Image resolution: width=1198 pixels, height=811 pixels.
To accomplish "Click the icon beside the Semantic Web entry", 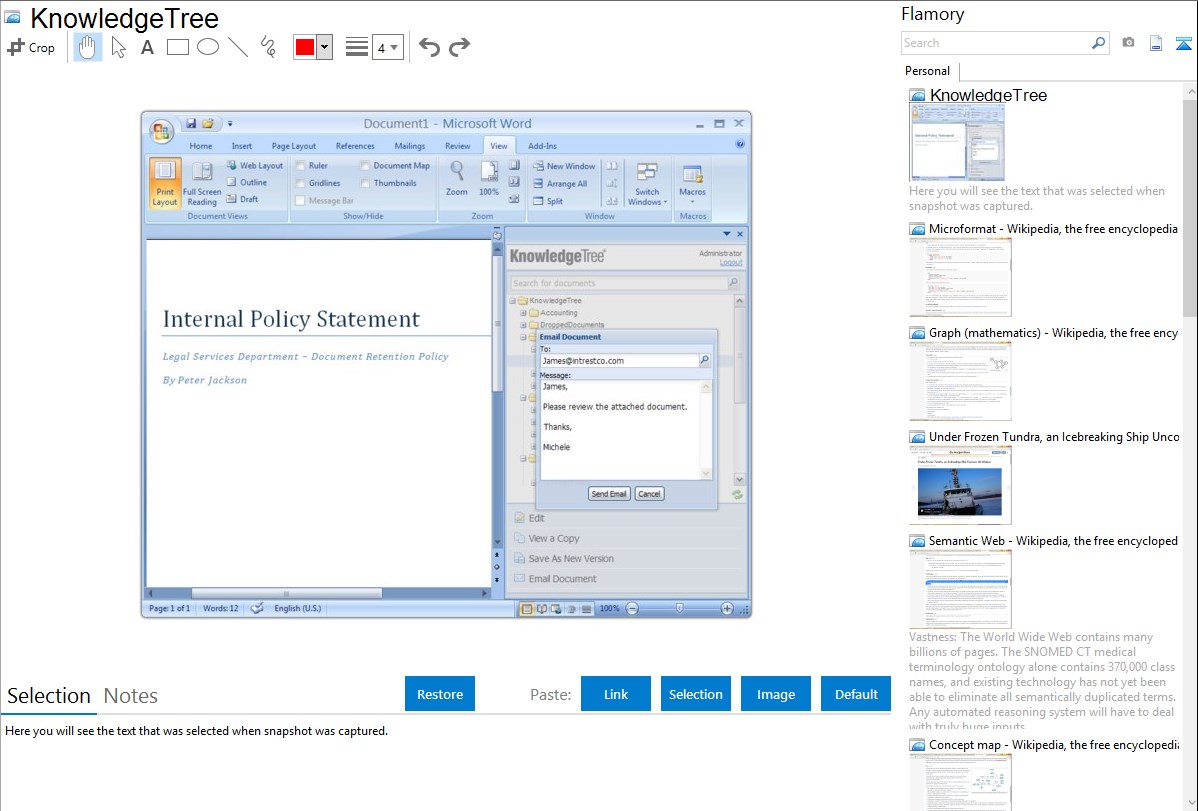I will click(917, 540).
